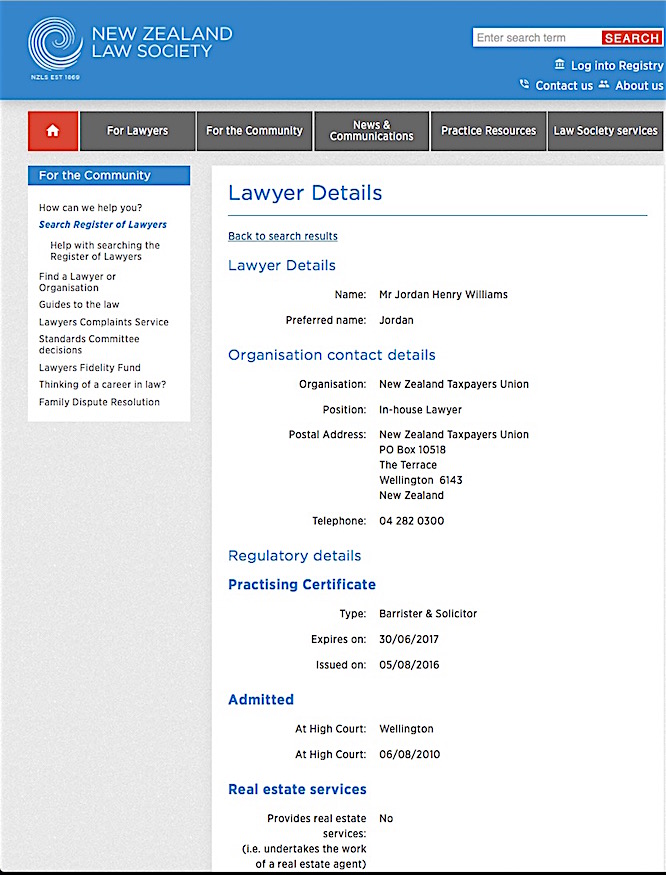Click the admission date 06/08/2010
Viewport: 666px width, 875px height.
click(x=409, y=754)
